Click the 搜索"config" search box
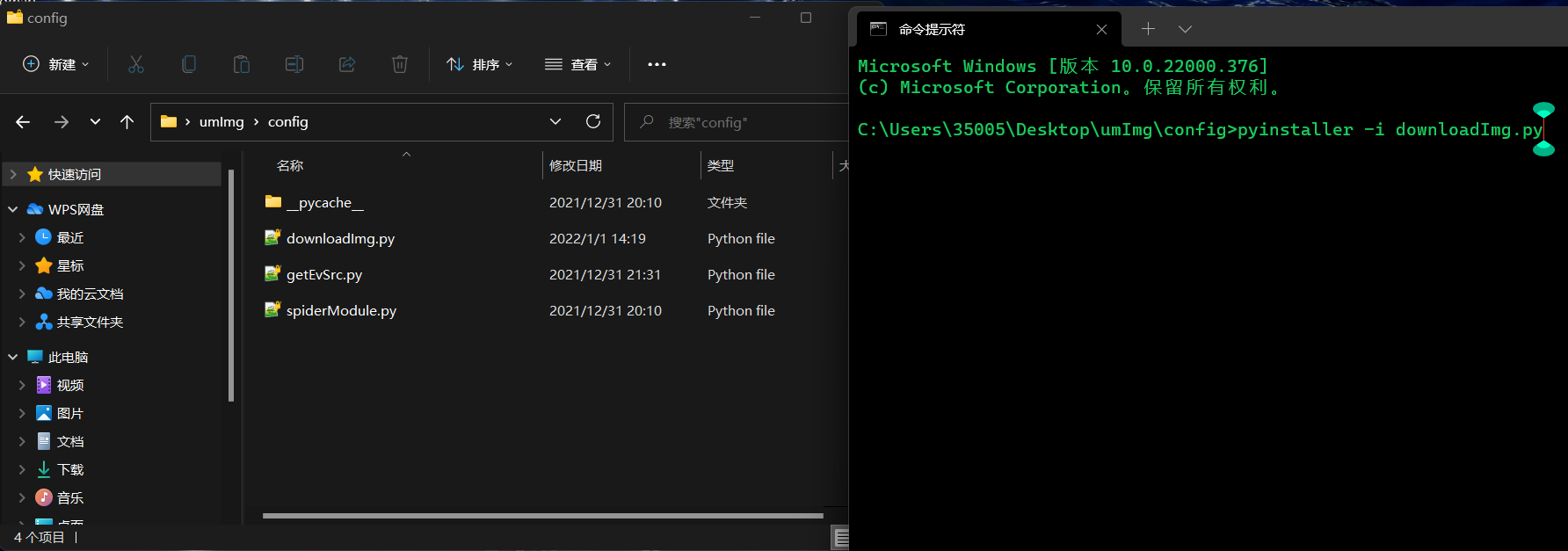The width and height of the screenshot is (1568, 551). (x=738, y=122)
